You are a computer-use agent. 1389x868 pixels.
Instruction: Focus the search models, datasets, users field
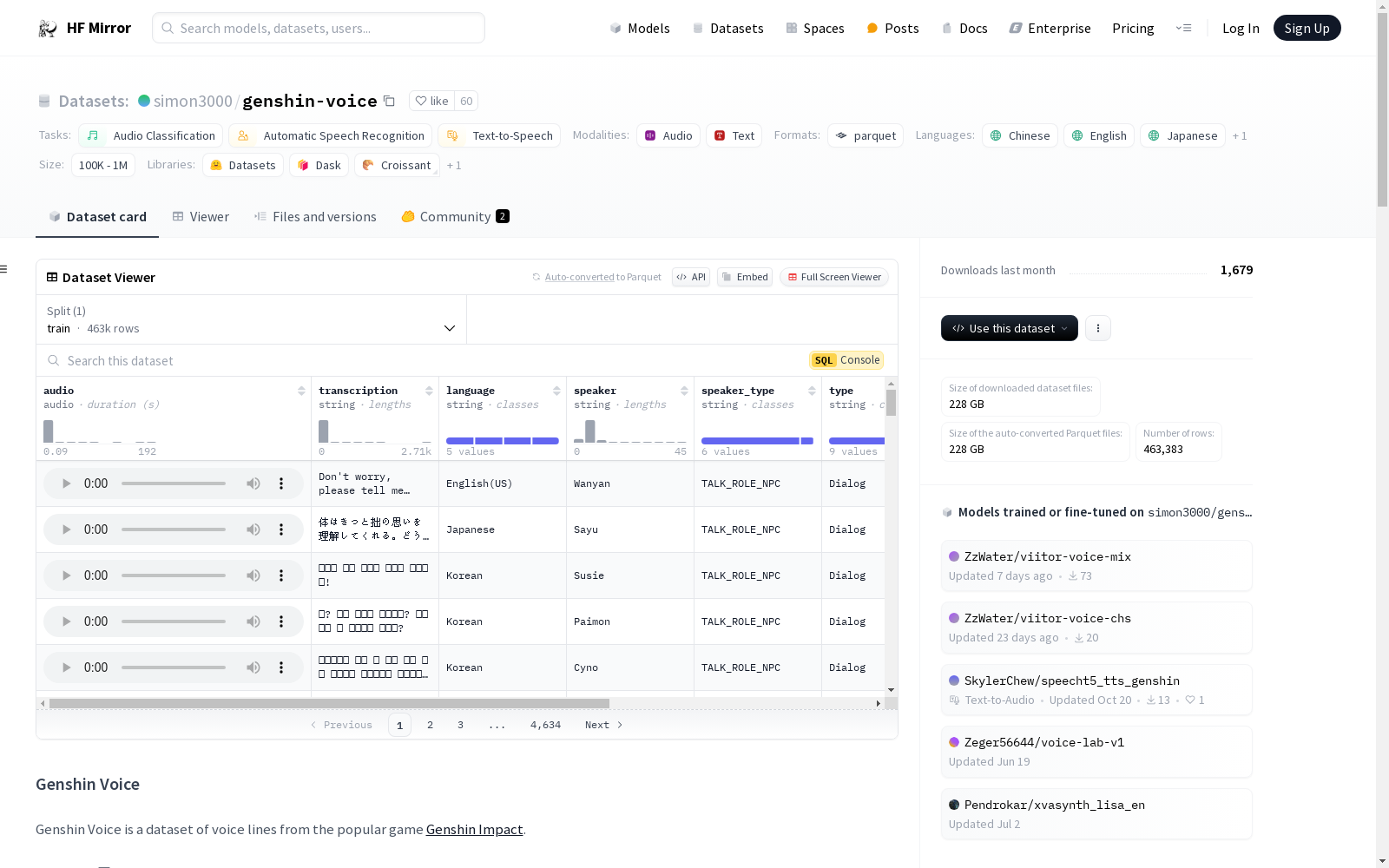point(319,28)
